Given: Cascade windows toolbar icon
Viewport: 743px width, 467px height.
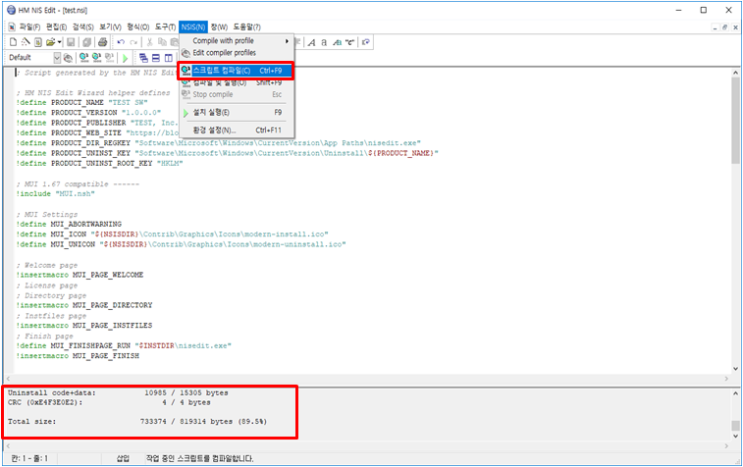Looking at the screenshot, I should [x=143, y=58].
